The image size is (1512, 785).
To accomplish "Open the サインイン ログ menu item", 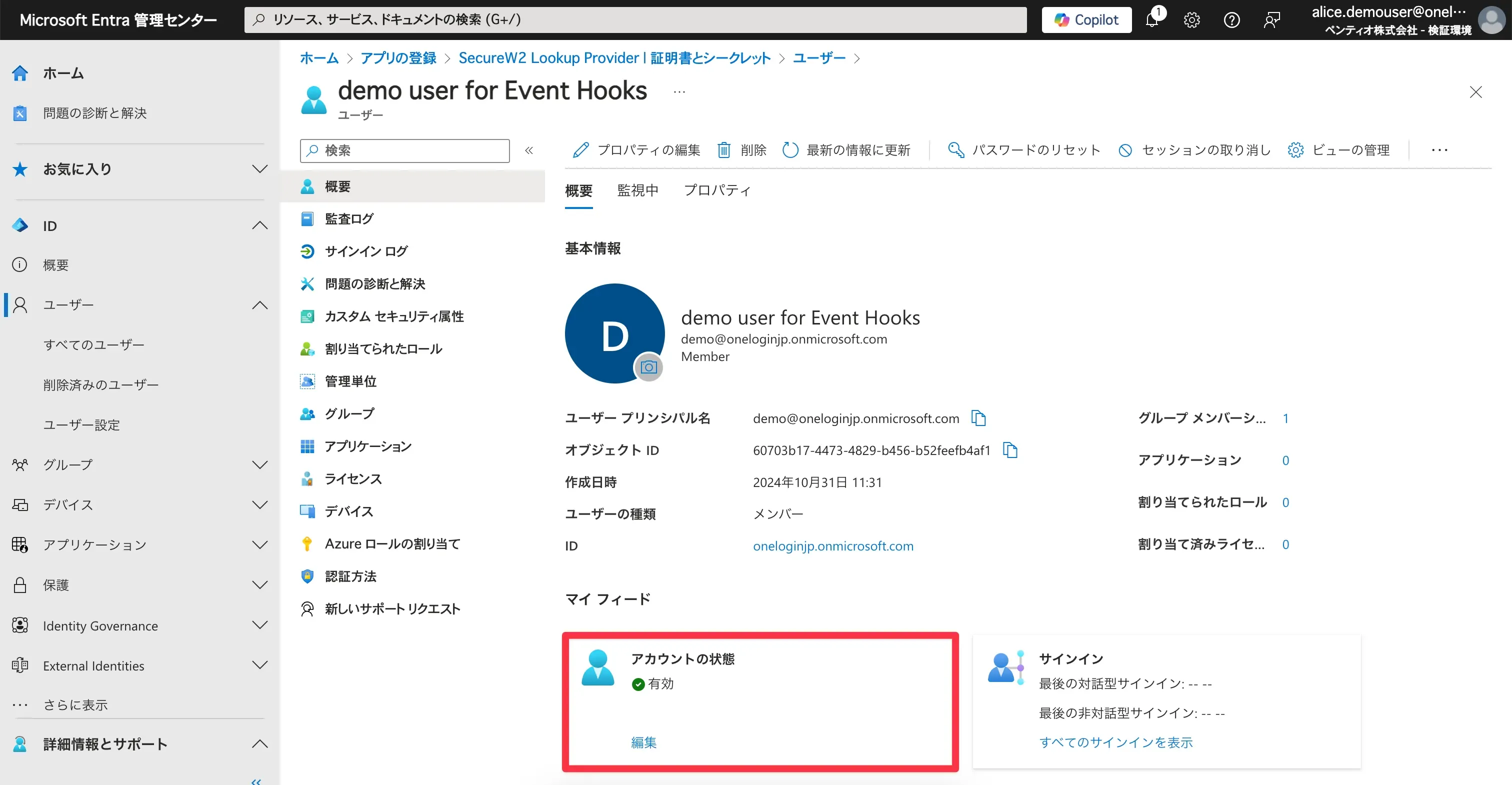I will 365,250.
